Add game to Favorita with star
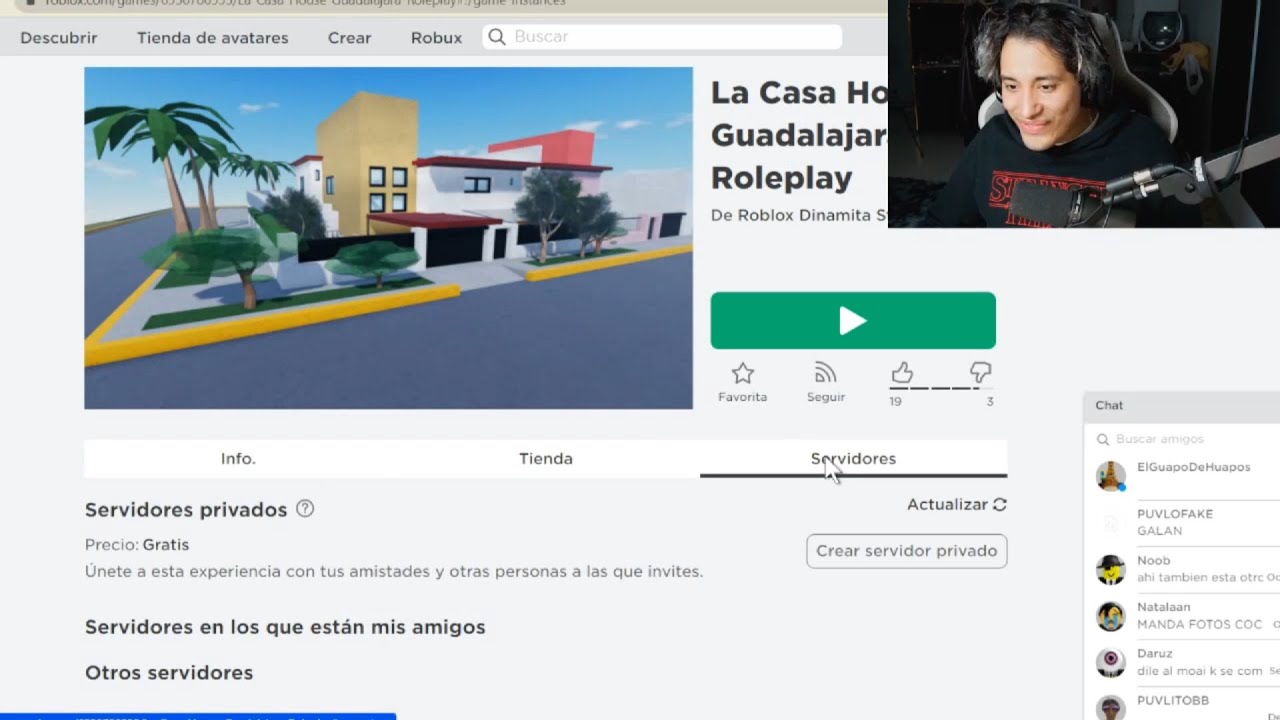The width and height of the screenshot is (1280, 720). click(x=742, y=382)
